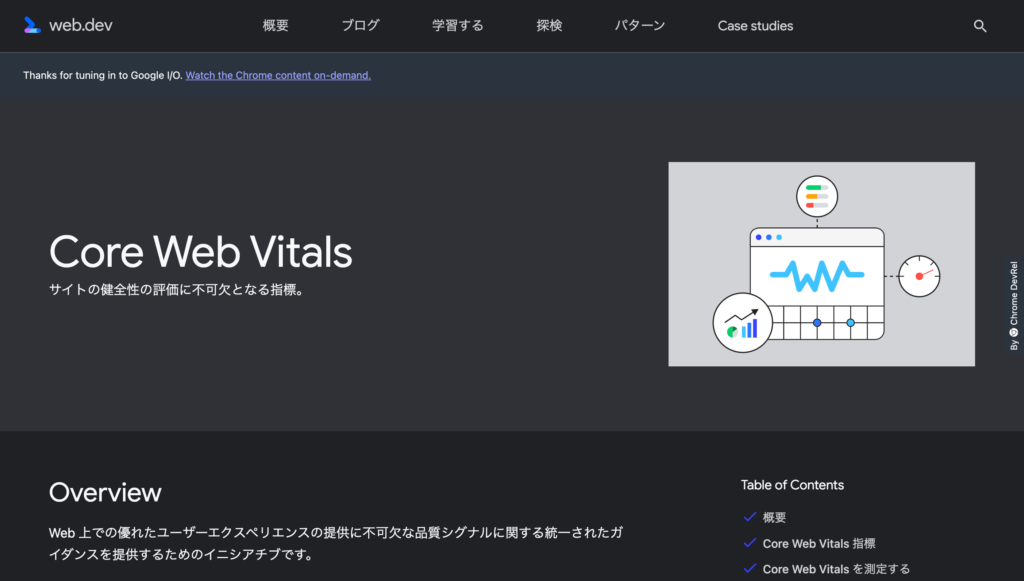The width and height of the screenshot is (1024, 581).
Task: Select パターン in the top navigation
Action: (x=640, y=26)
